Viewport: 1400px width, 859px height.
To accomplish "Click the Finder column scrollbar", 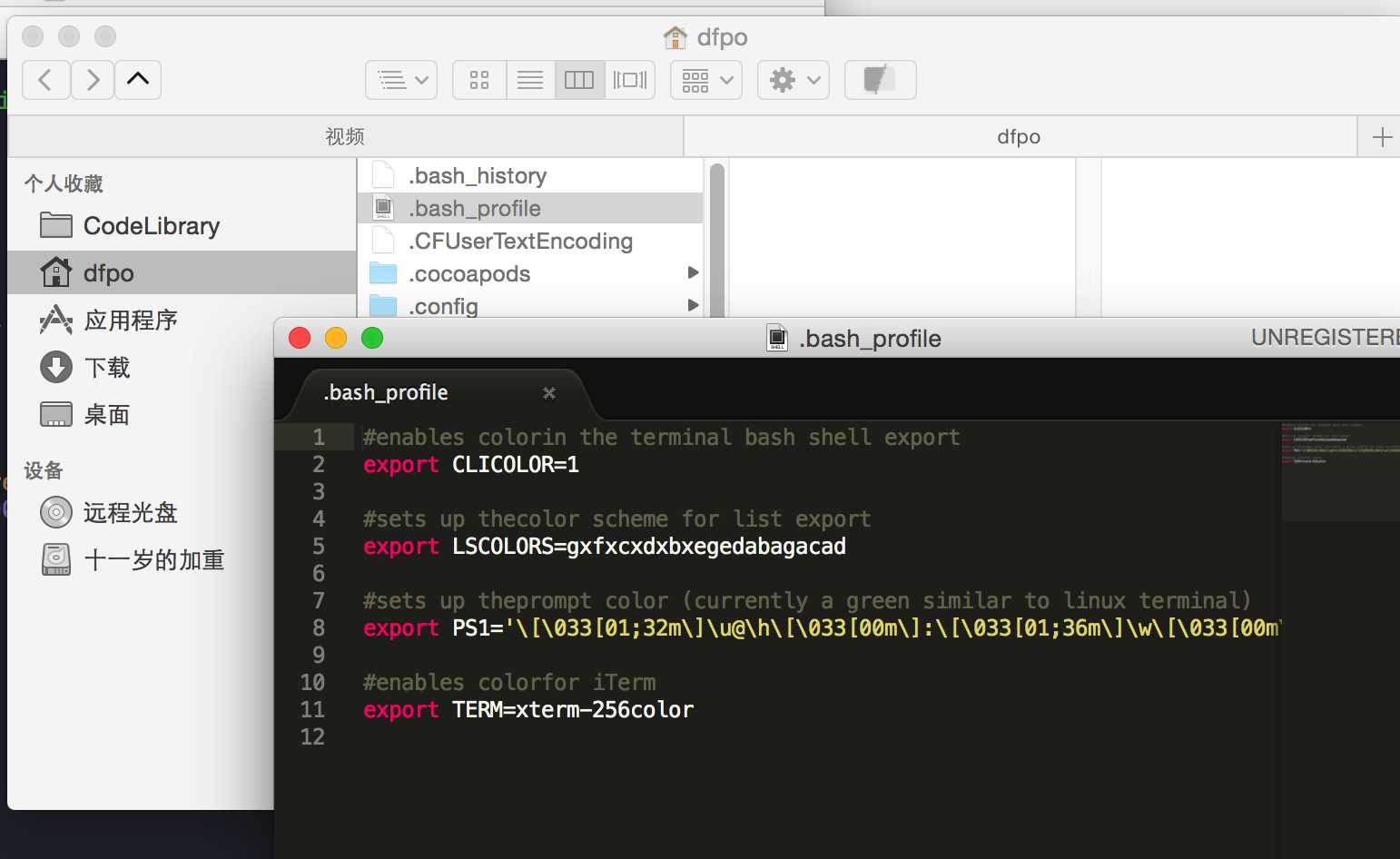I will coord(716,239).
